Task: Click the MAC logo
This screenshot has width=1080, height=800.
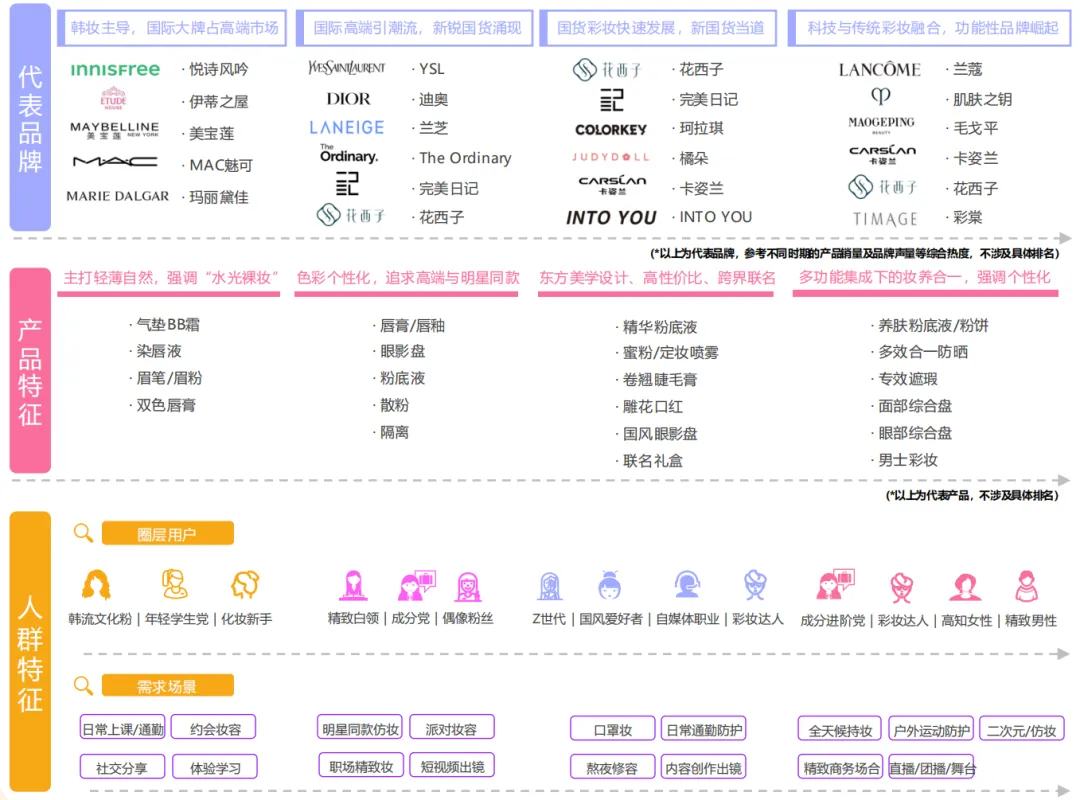Action: [x=115, y=162]
